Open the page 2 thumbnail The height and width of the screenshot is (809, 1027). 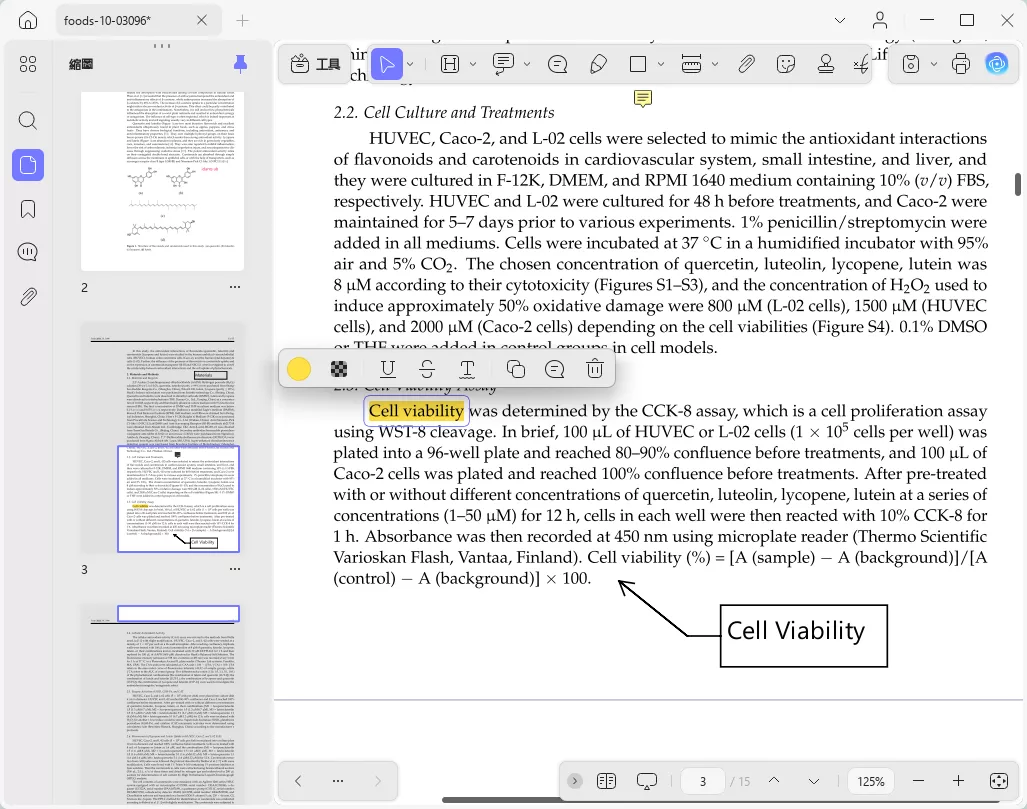point(162,181)
